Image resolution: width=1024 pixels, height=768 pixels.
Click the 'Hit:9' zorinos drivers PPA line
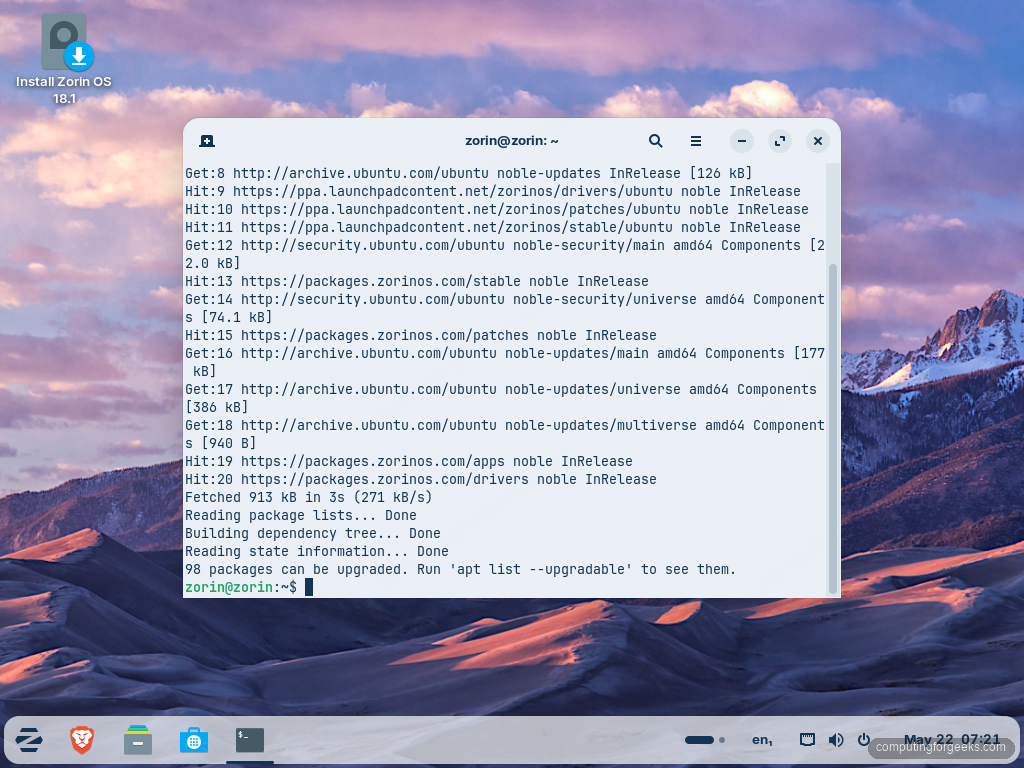point(493,191)
